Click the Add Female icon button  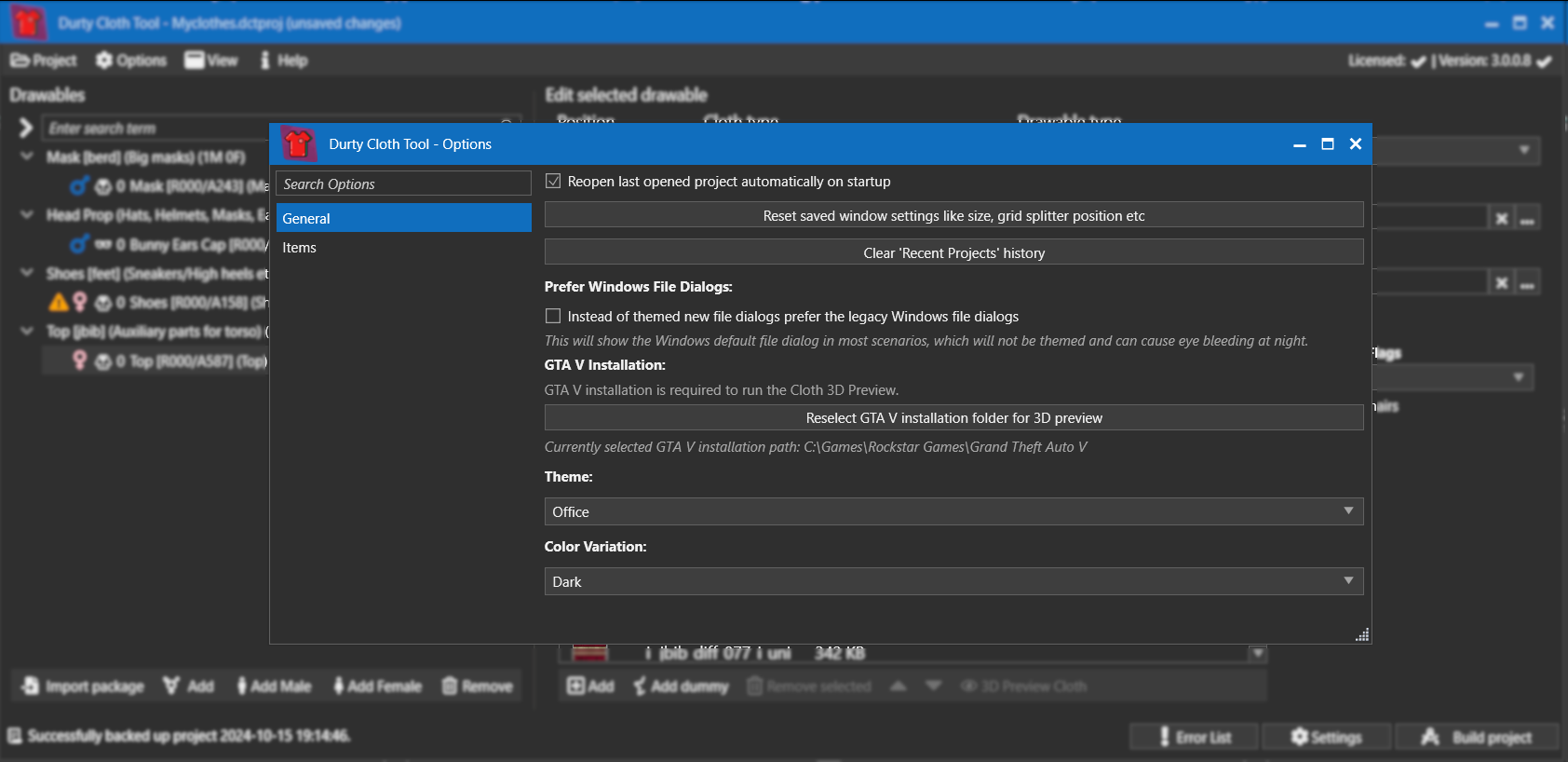click(339, 687)
